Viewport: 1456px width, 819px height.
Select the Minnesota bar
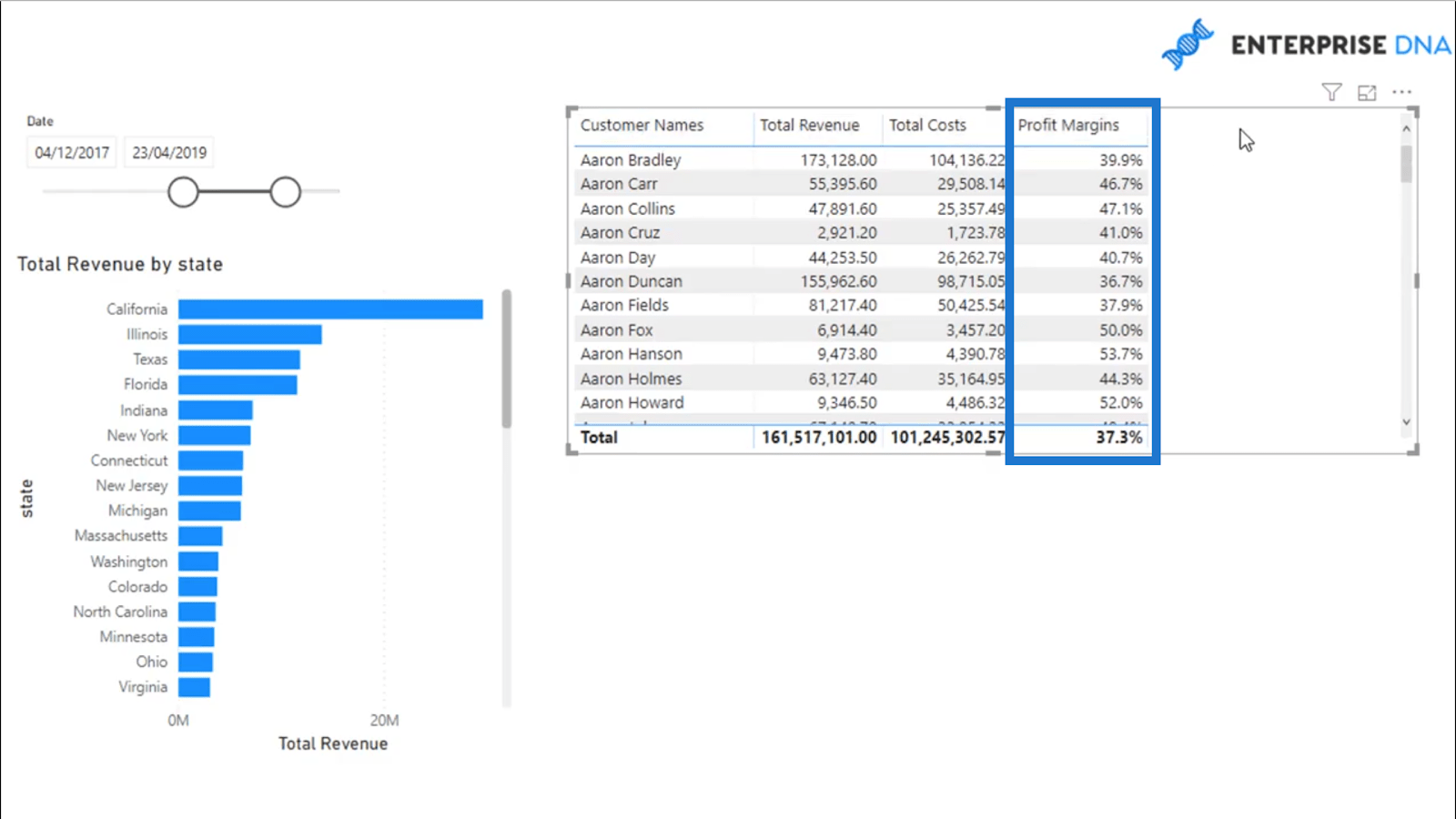[197, 637]
